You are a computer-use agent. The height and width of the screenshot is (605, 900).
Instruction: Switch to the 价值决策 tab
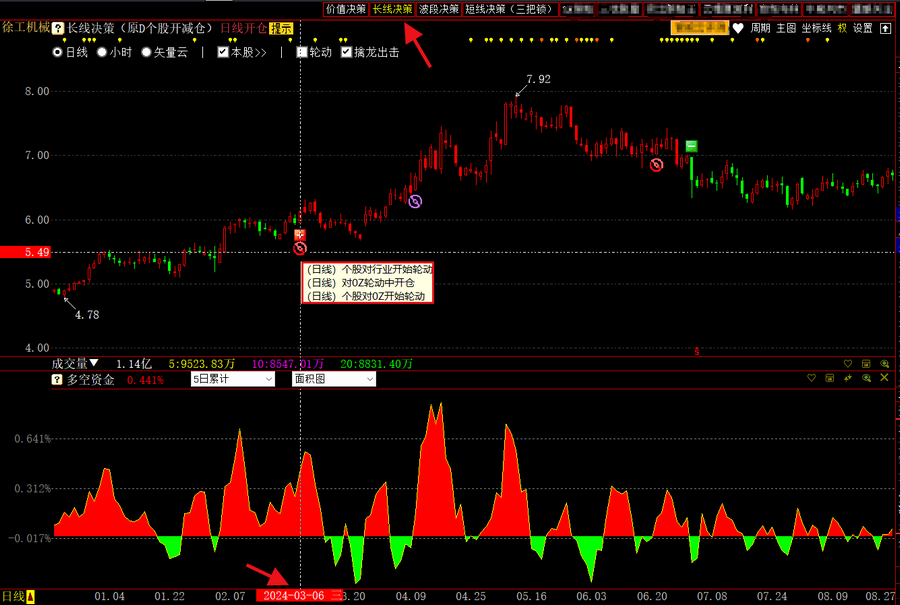click(x=345, y=9)
